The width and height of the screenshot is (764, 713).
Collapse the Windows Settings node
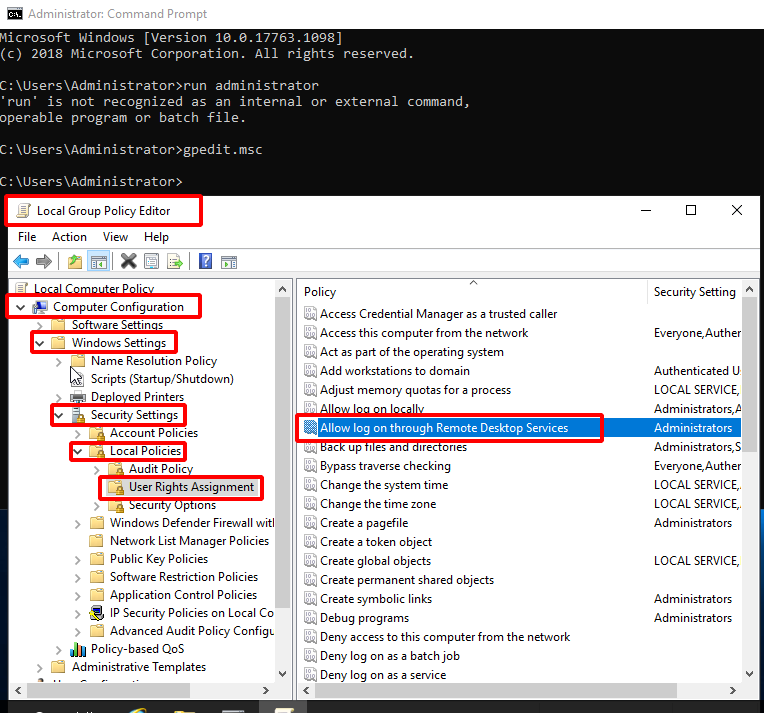tap(39, 343)
